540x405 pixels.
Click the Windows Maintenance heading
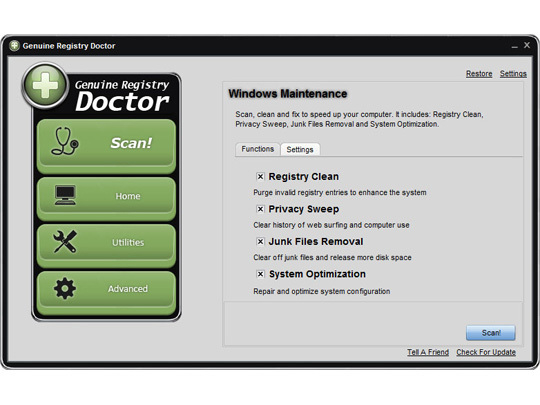click(288, 94)
